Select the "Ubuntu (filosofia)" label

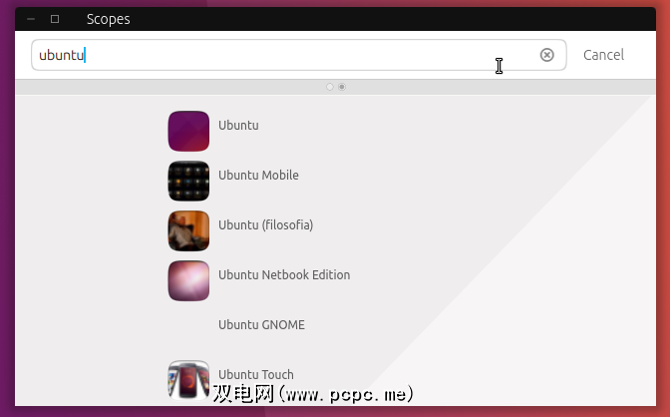click(266, 225)
